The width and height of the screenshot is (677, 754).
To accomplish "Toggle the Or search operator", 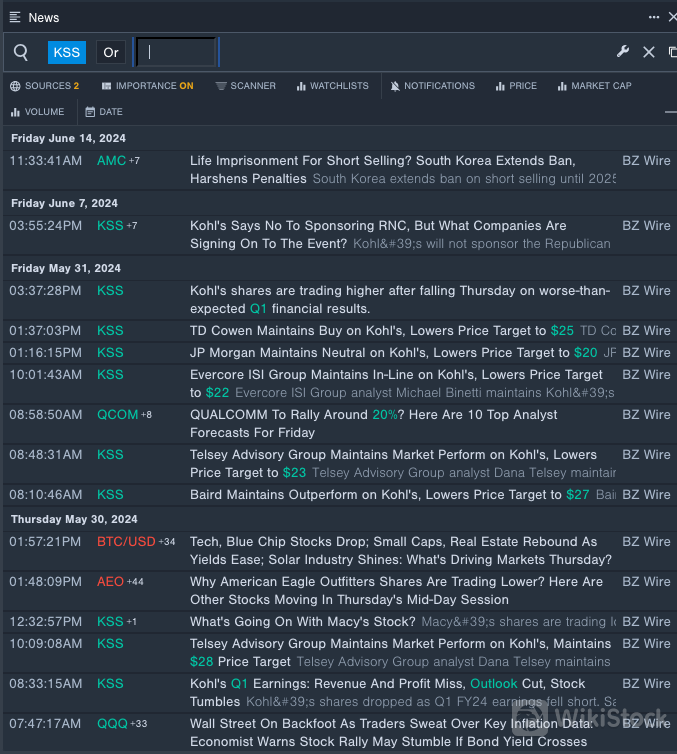I will (111, 52).
